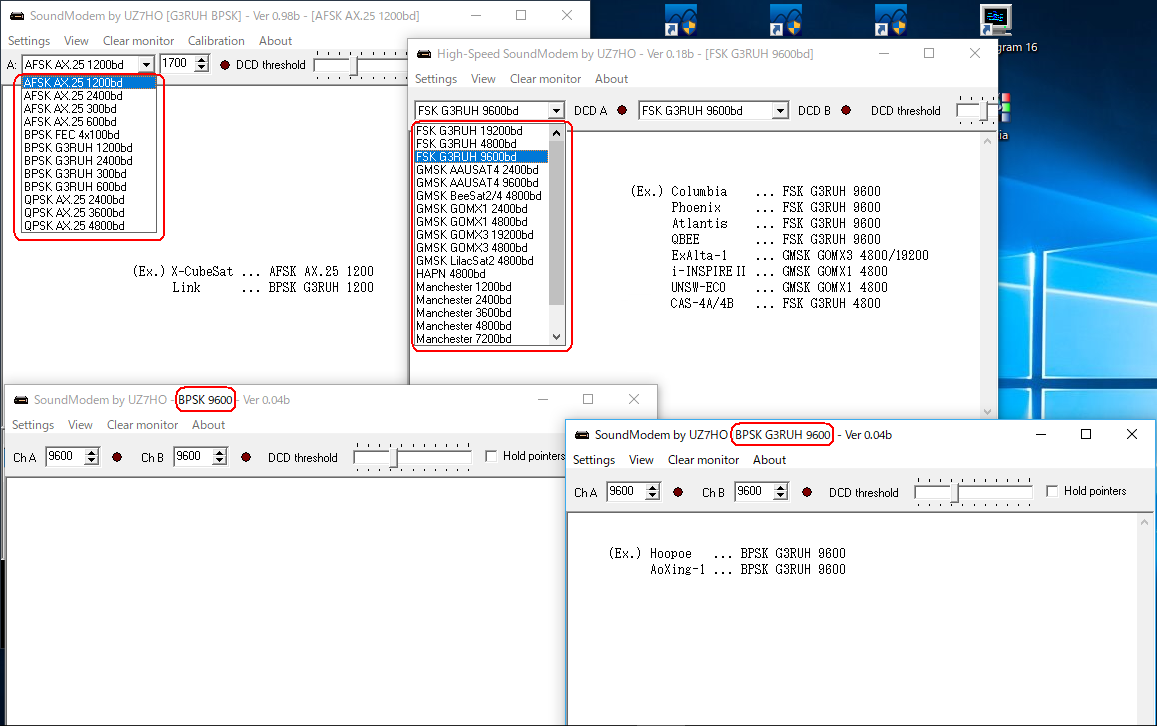1157x726 pixels.
Task: Click the Ch A 9600 field in the BPSK G3RUH 9600 window
Action: click(626, 491)
